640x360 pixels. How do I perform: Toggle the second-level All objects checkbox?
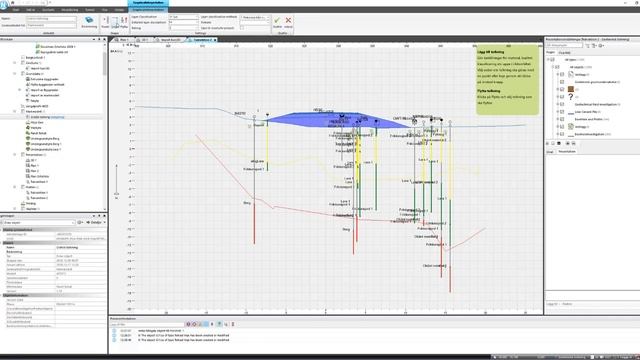click(557, 67)
